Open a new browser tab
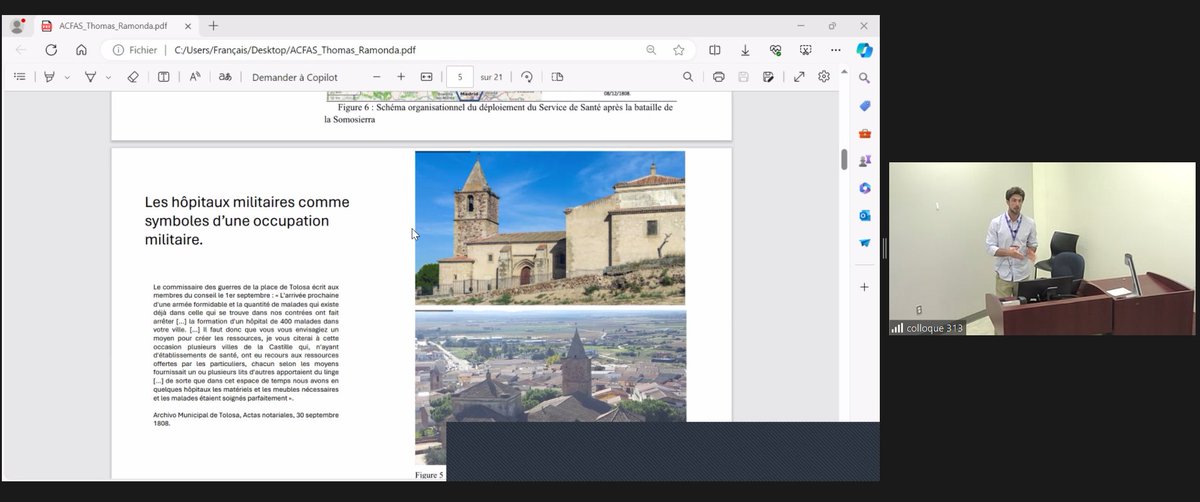The width and height of the screenshot is (1200, 502). point(213,25)
